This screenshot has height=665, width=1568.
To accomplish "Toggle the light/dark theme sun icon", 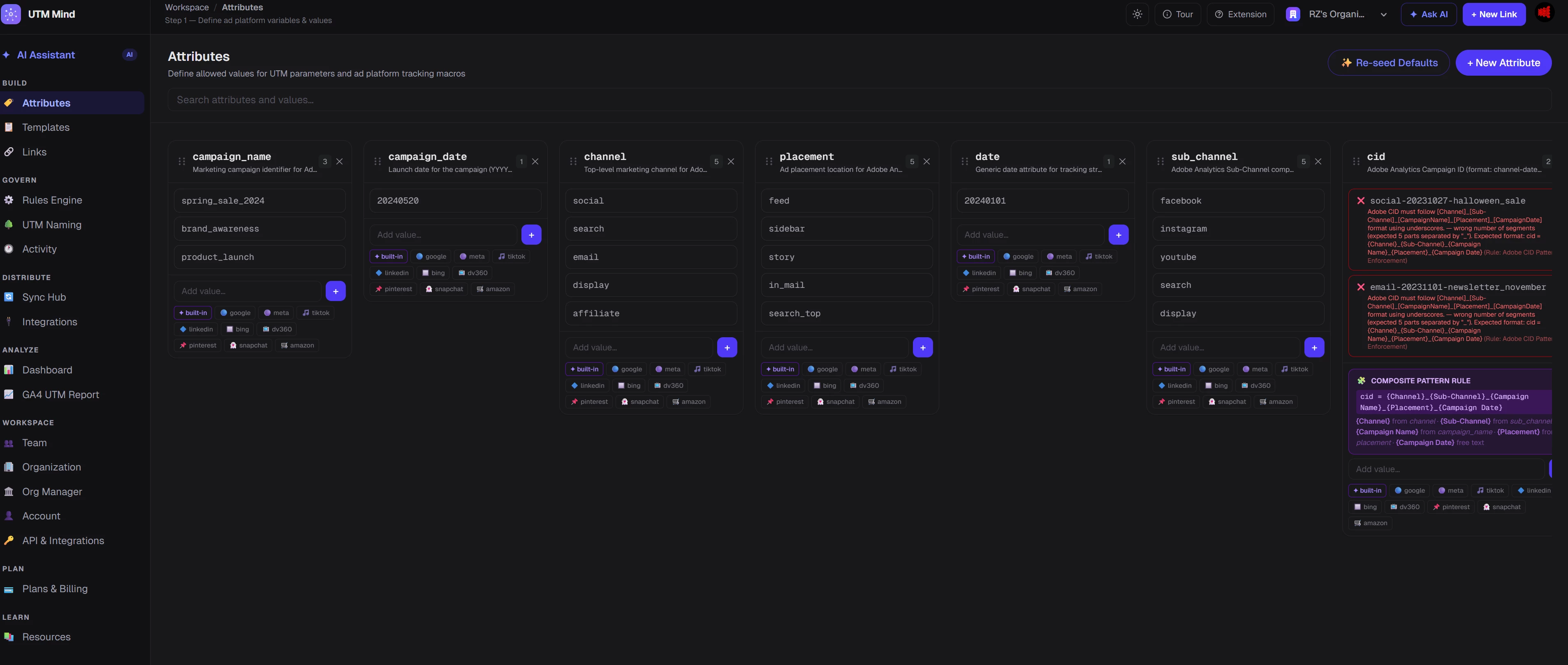I will (1137, 14).
